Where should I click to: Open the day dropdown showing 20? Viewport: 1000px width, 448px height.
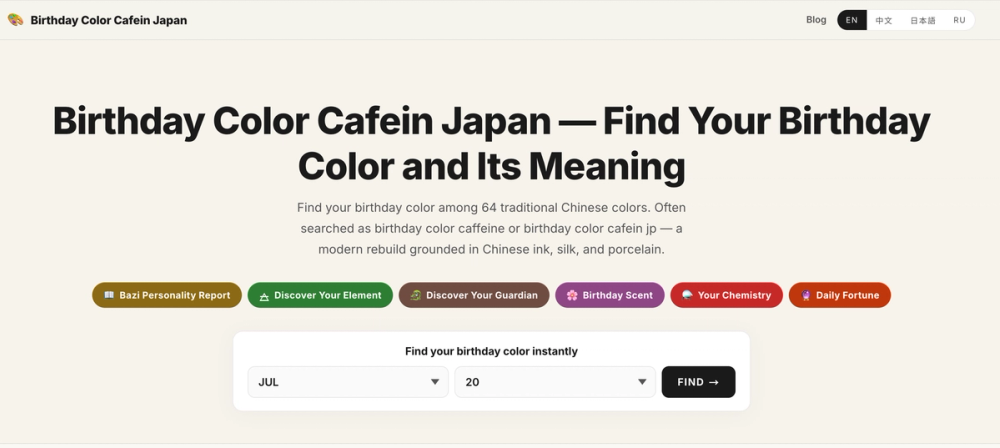[555, 382]
